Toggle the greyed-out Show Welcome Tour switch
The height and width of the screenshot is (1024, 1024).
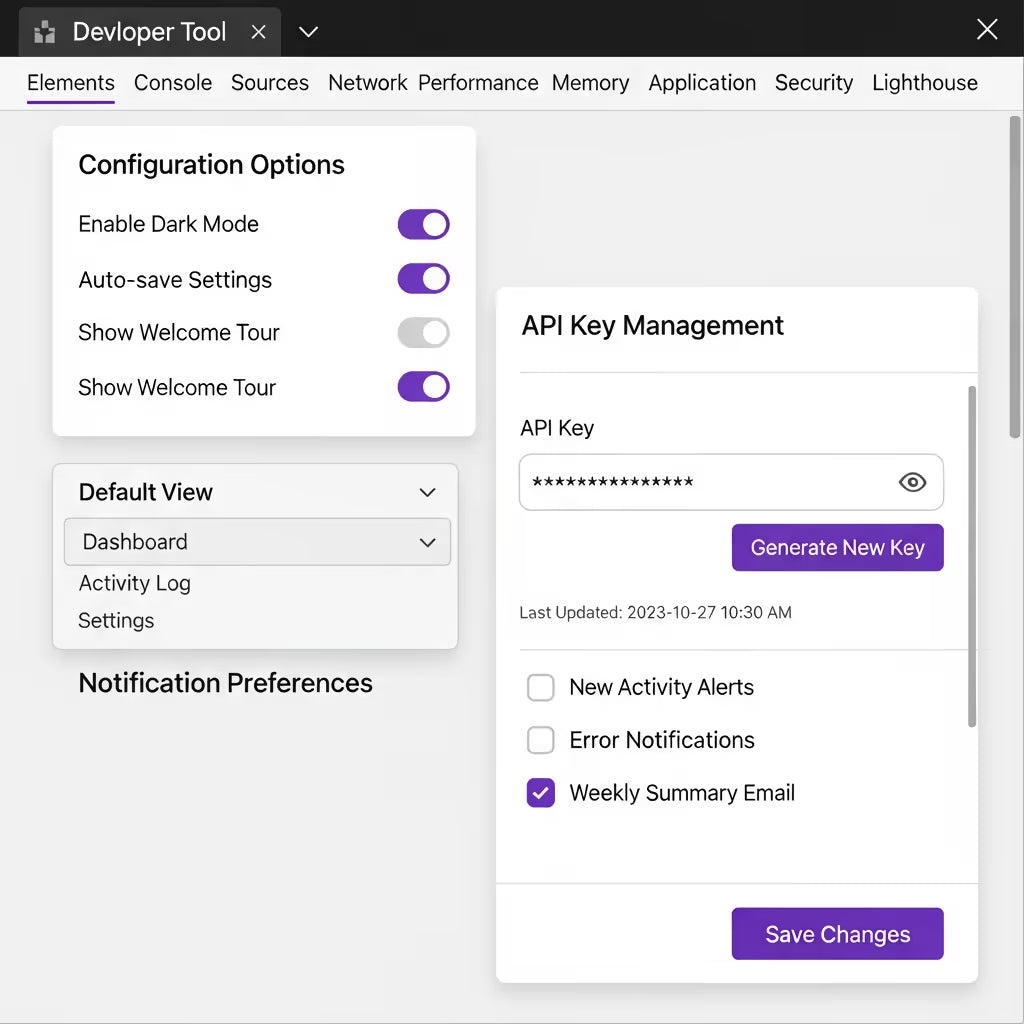click(x=423, y=333)
